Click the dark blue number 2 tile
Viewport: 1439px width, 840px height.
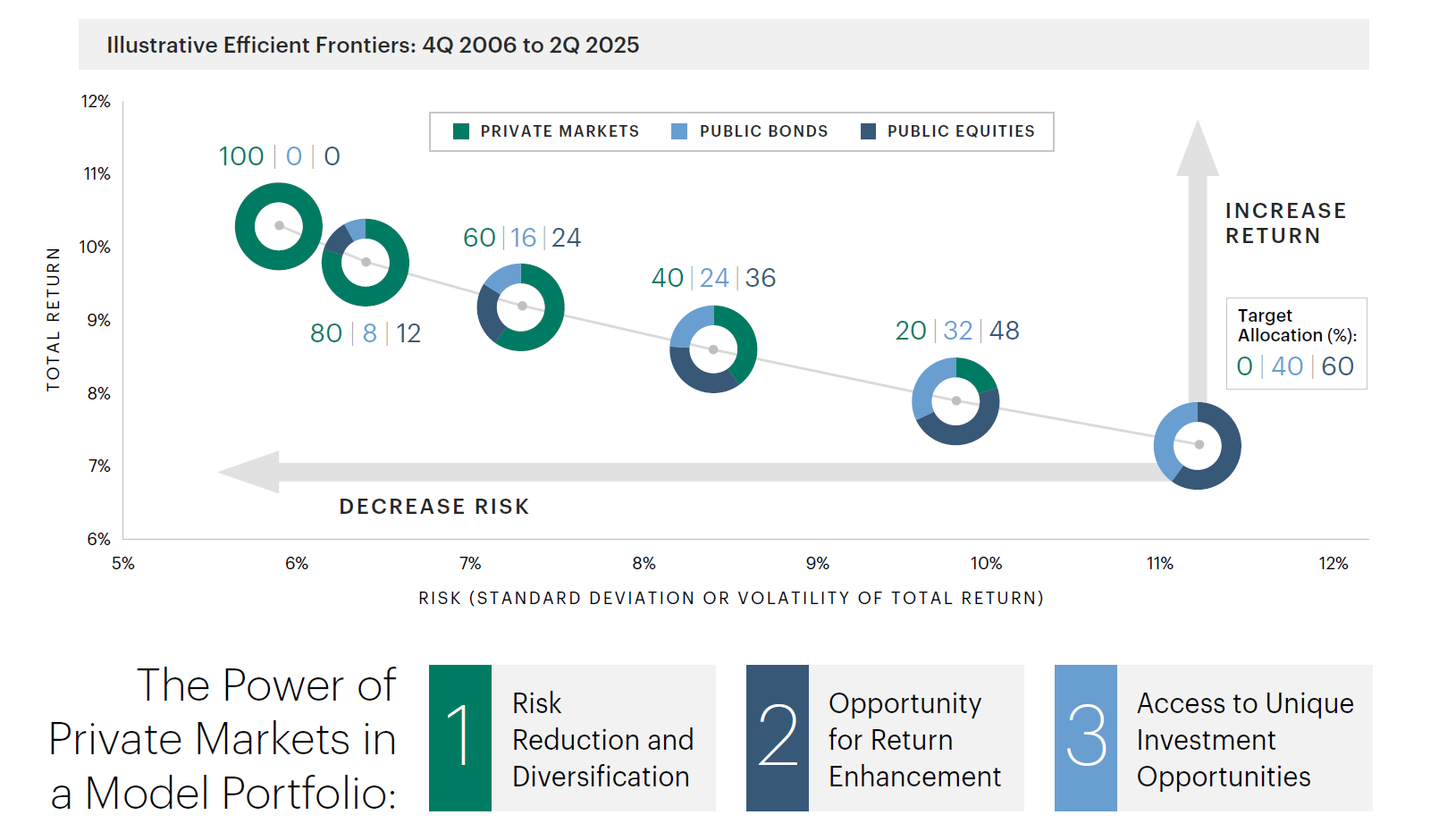point(778,737)
